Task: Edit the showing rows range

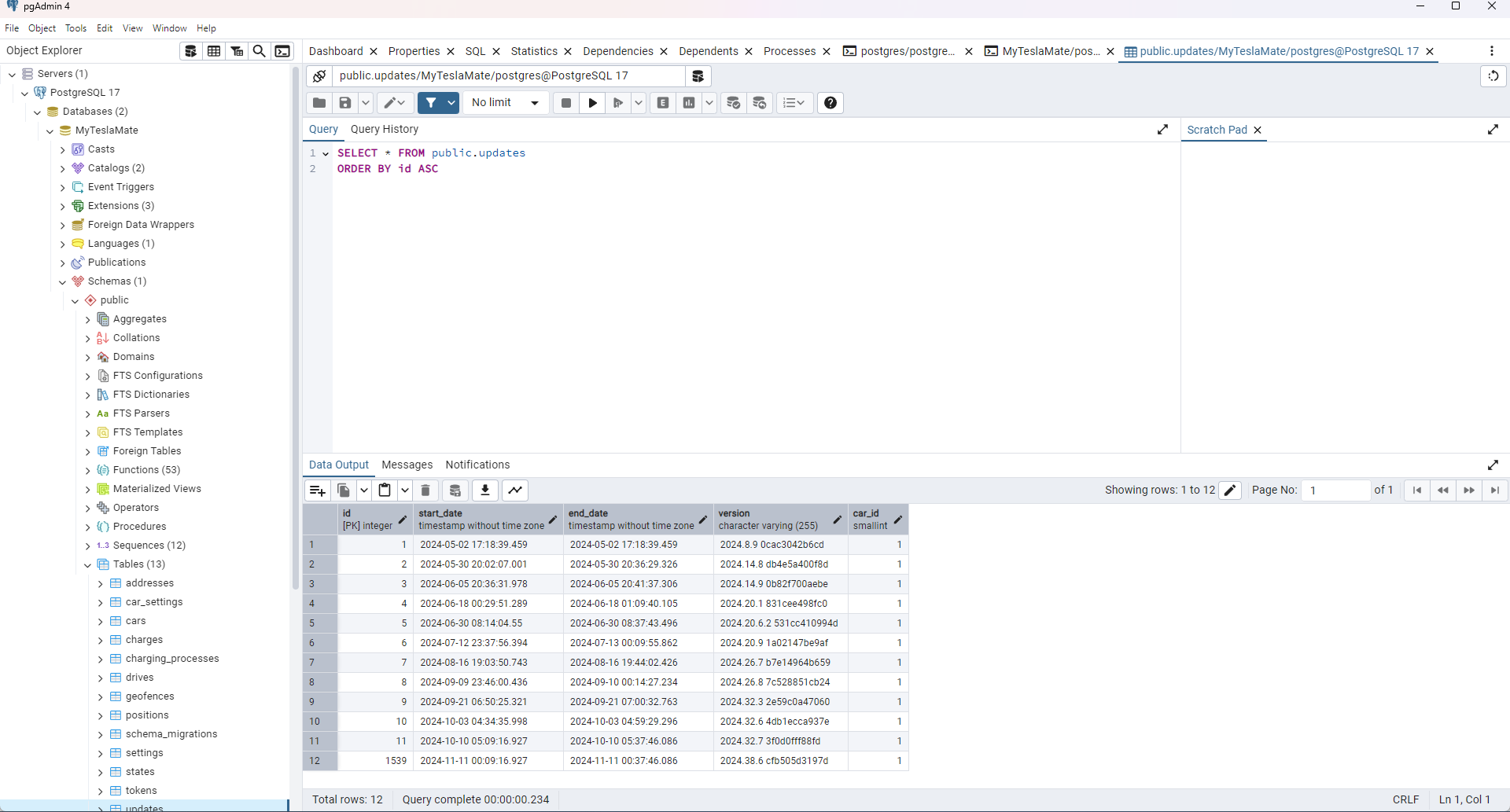Action: [x=1231, y=491]
